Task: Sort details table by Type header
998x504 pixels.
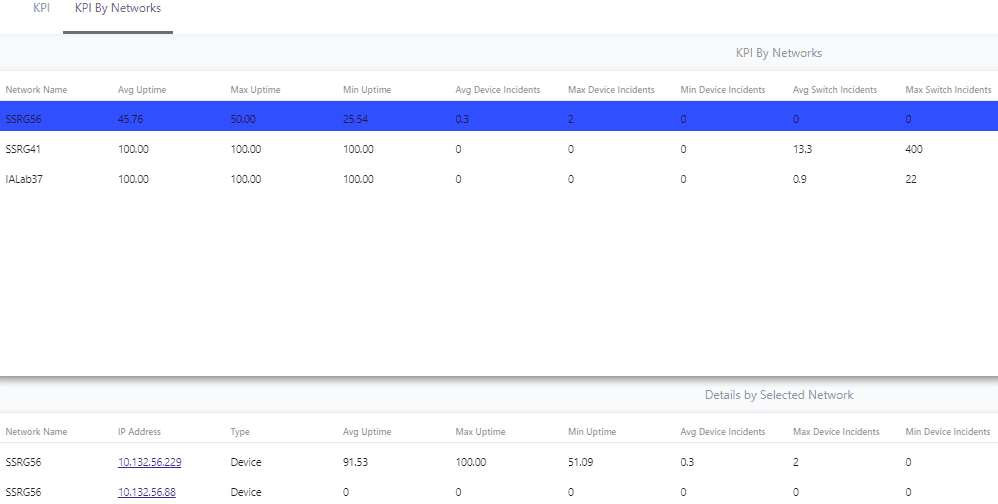Action: pos(240,431)
